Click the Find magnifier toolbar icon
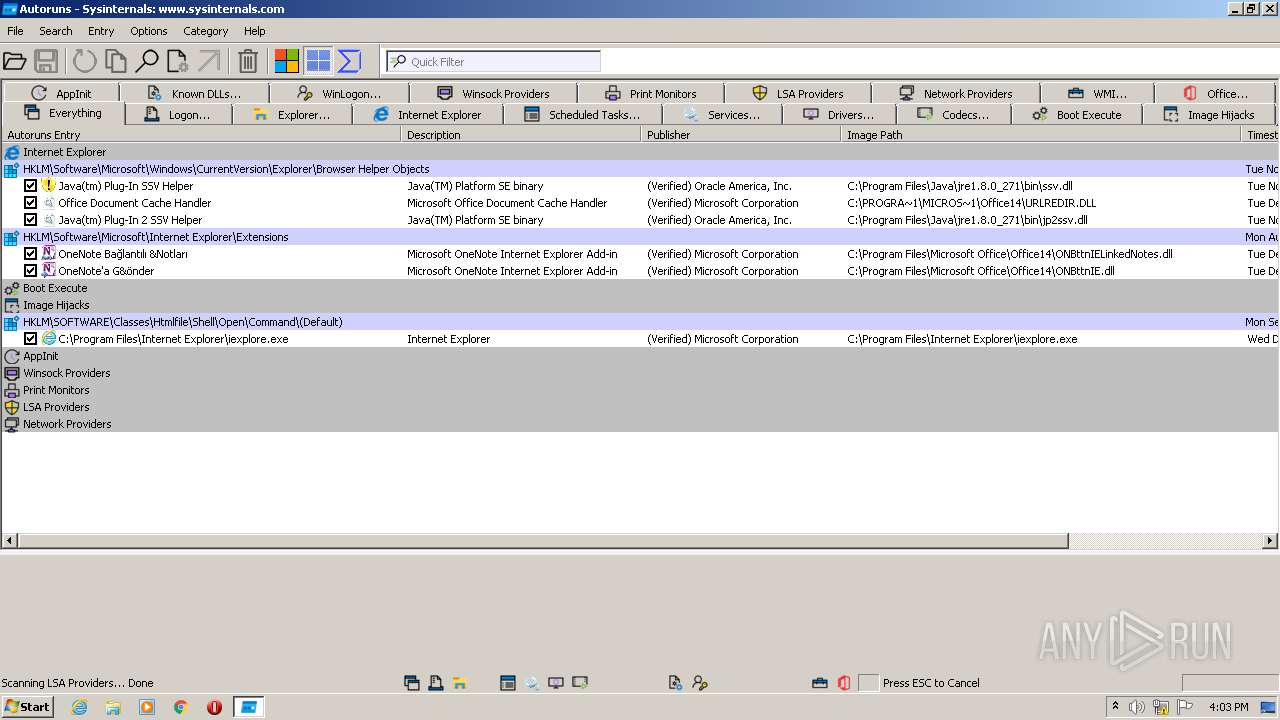 click(147, 61)
